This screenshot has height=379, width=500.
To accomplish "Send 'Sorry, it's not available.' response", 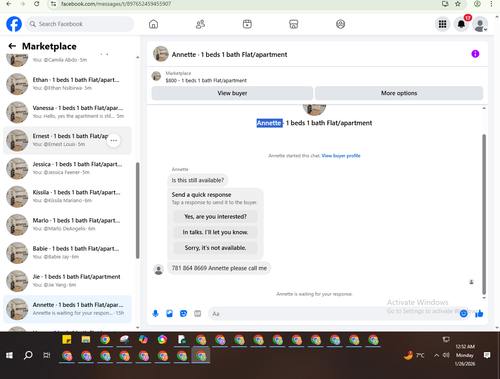I will click(215, 248).
